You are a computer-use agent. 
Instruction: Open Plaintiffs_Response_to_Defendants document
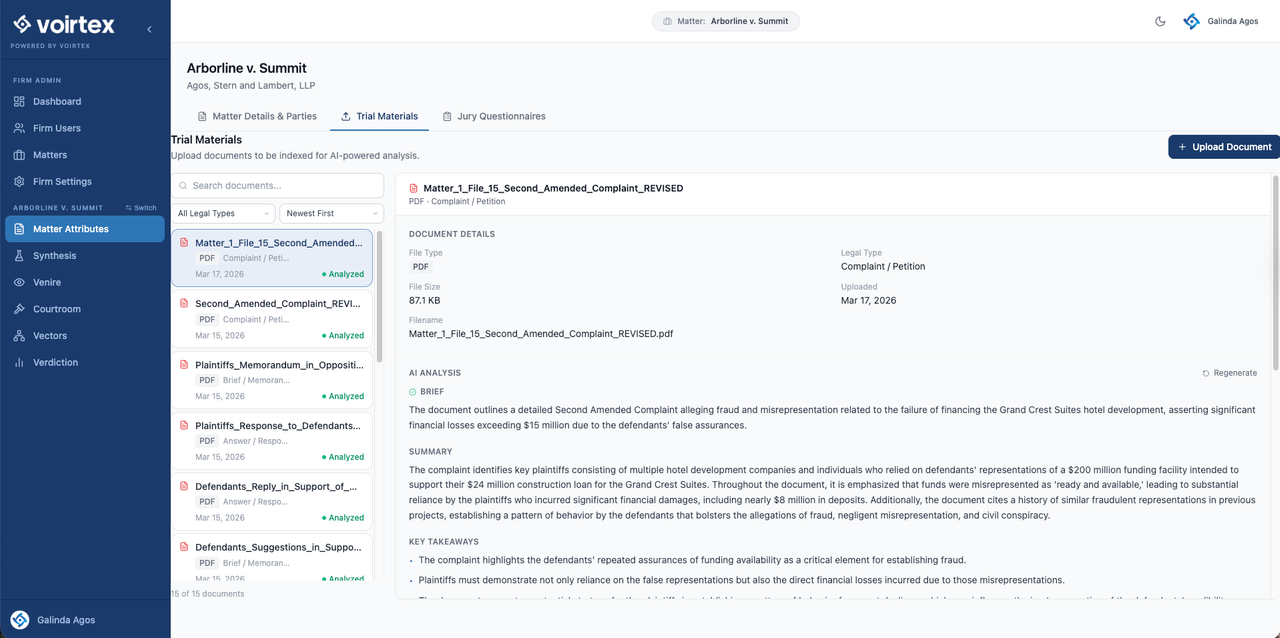[272, 441]
